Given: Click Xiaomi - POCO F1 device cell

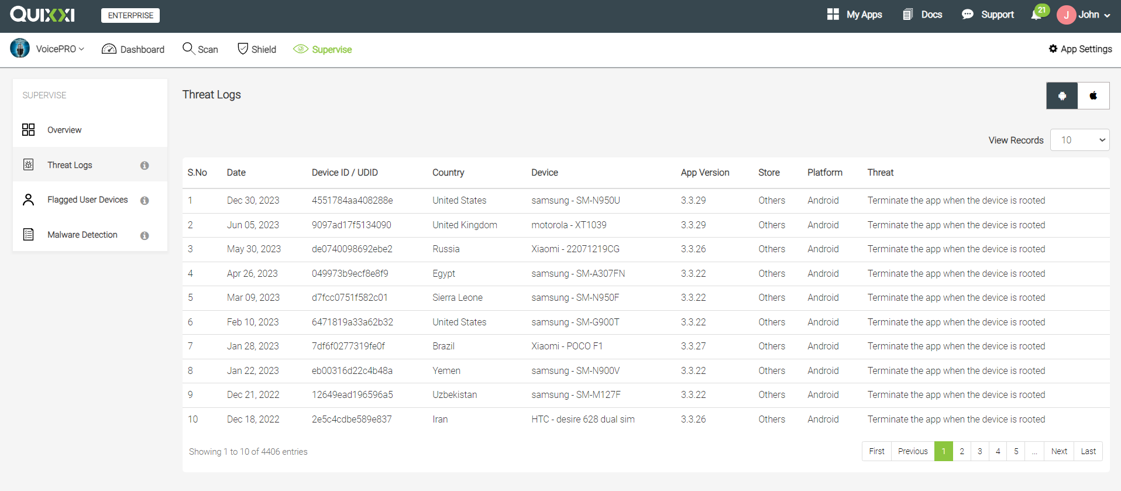Looking at the screenshot, I should click(x=568, y=347).
